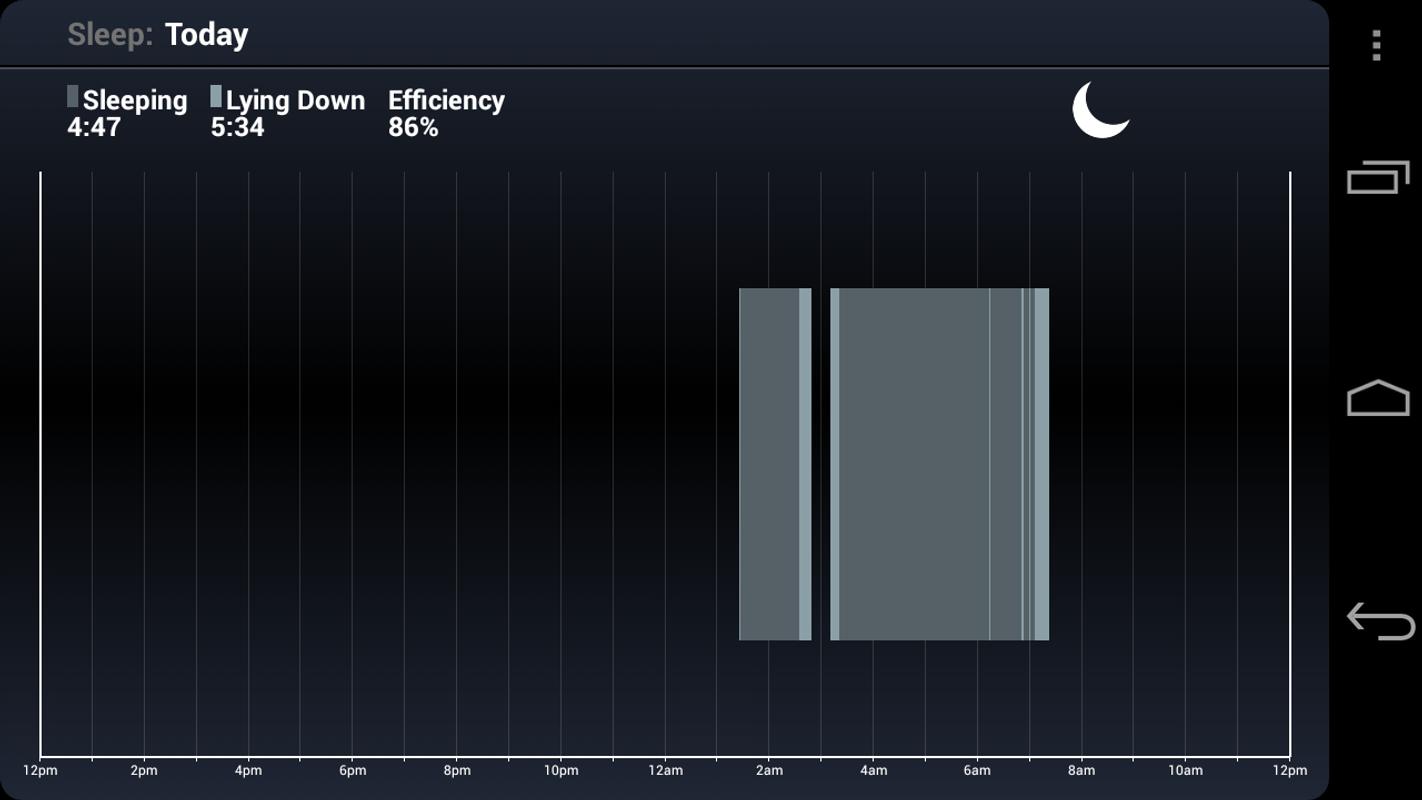The image size is (1422, 800).
Task: Tap the crescent moon sleep icon
Action: (x=1100, y=110)
